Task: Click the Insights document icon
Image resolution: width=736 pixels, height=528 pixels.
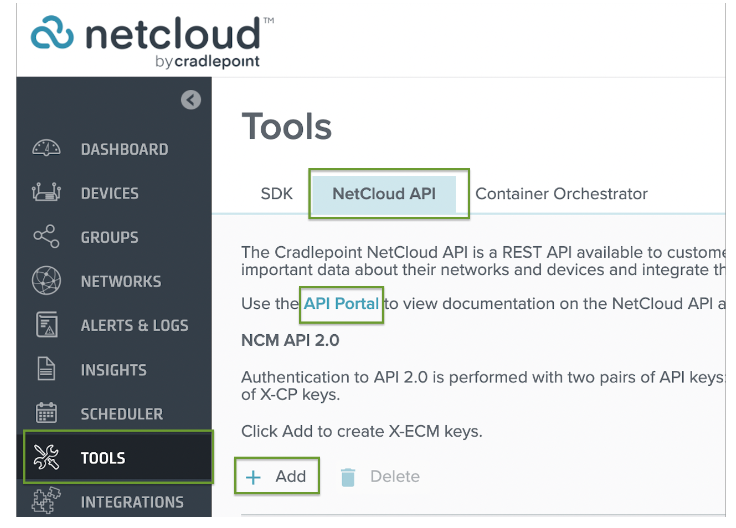Action: 46,369
